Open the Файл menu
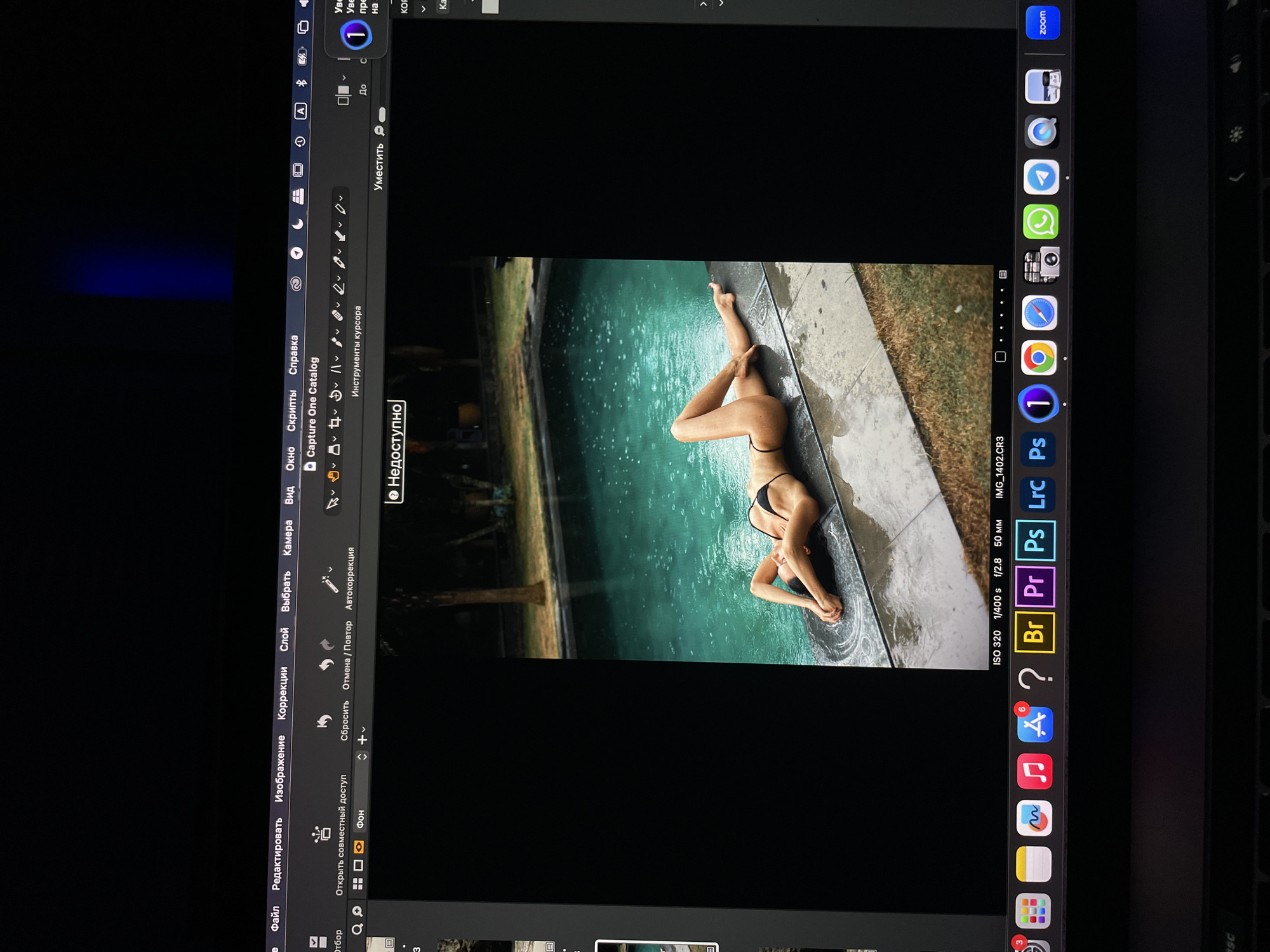1270x952 pixels. [274, 918]
